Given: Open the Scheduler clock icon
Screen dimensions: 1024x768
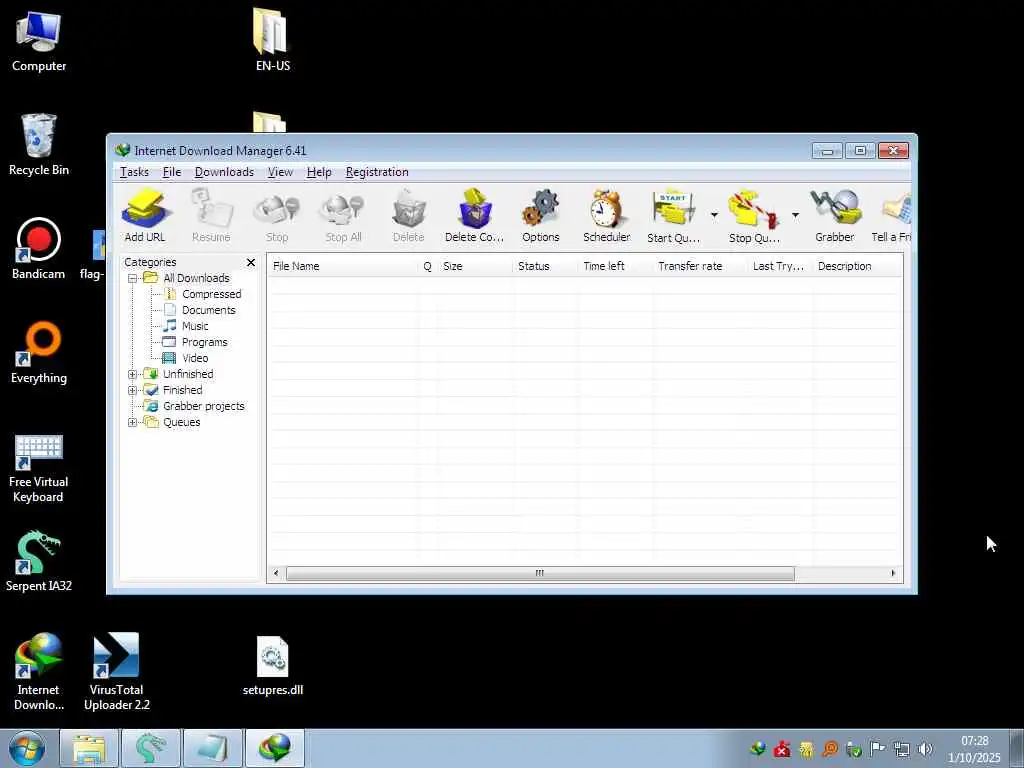Looking at the screenshot, I should pyautogui.click(x=607, y=216).
